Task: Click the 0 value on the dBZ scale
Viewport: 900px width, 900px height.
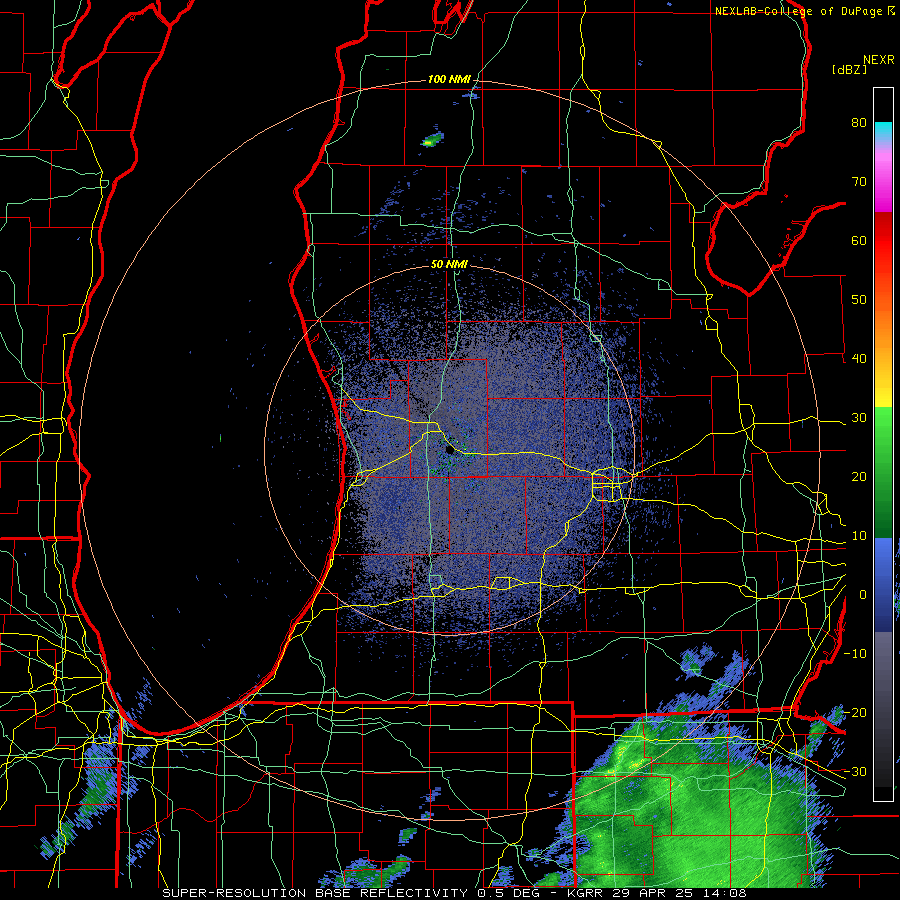Action: [863, 595]
